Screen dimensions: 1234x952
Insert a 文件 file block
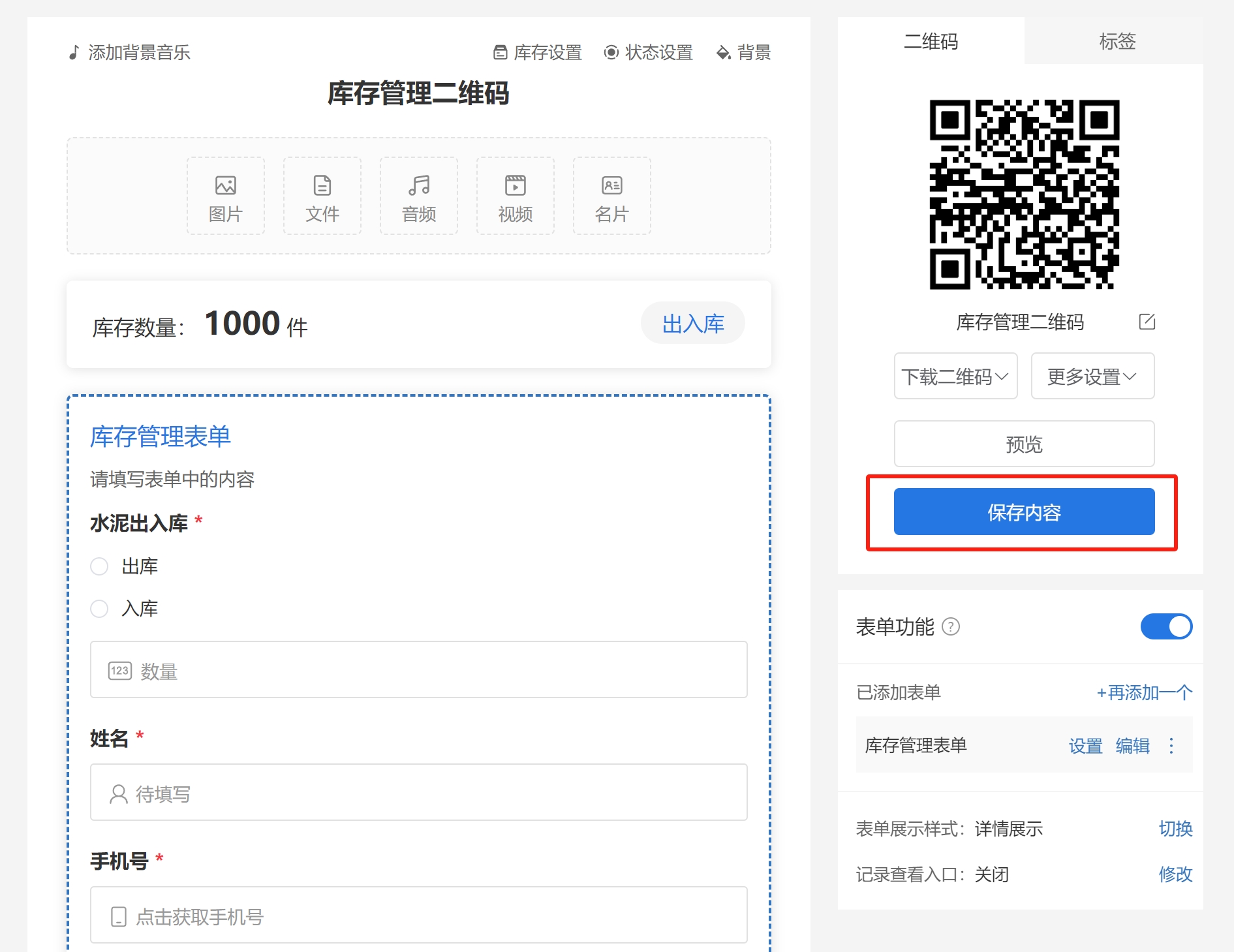tap(322, 196)
